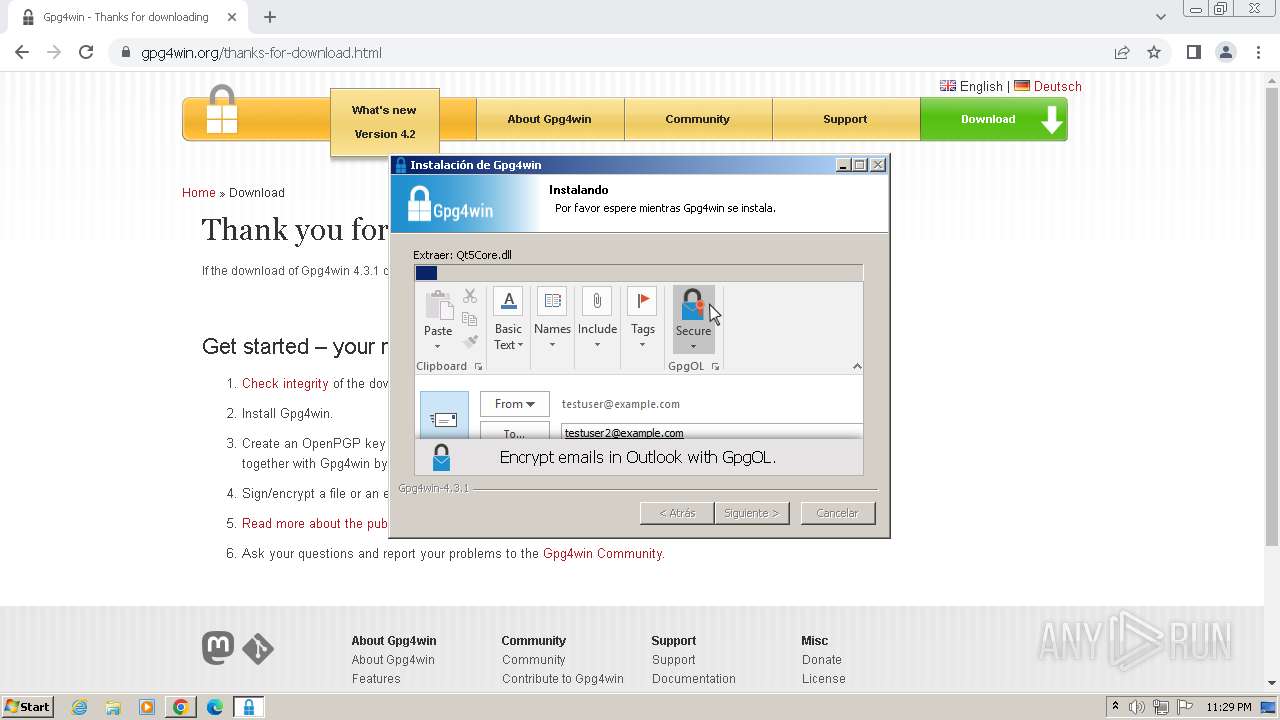Switch to Chrome in taskbar
Viewport: 1280px width, 720px height.
[x=181, y=707]
